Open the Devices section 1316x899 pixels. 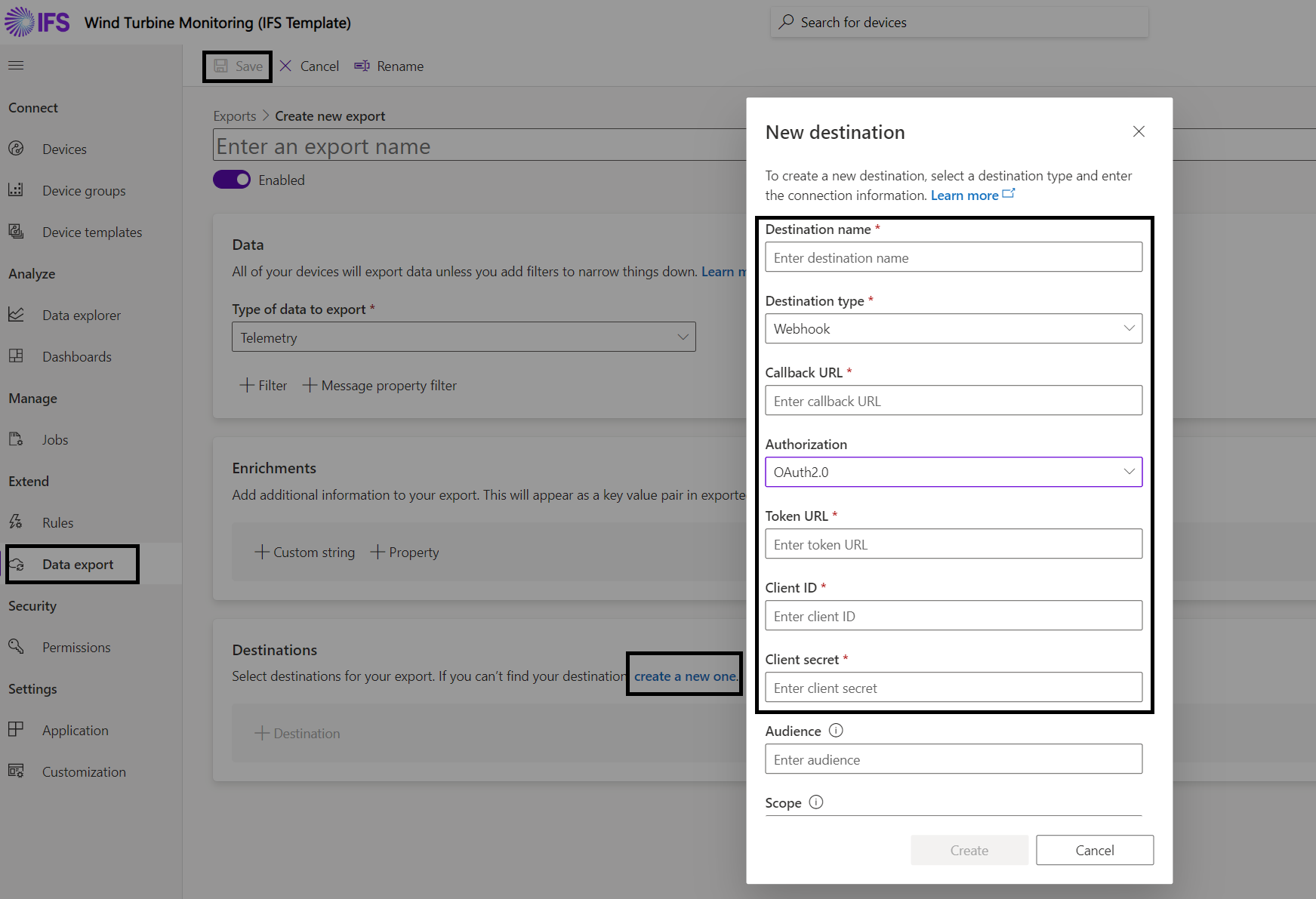click(64, 149)
